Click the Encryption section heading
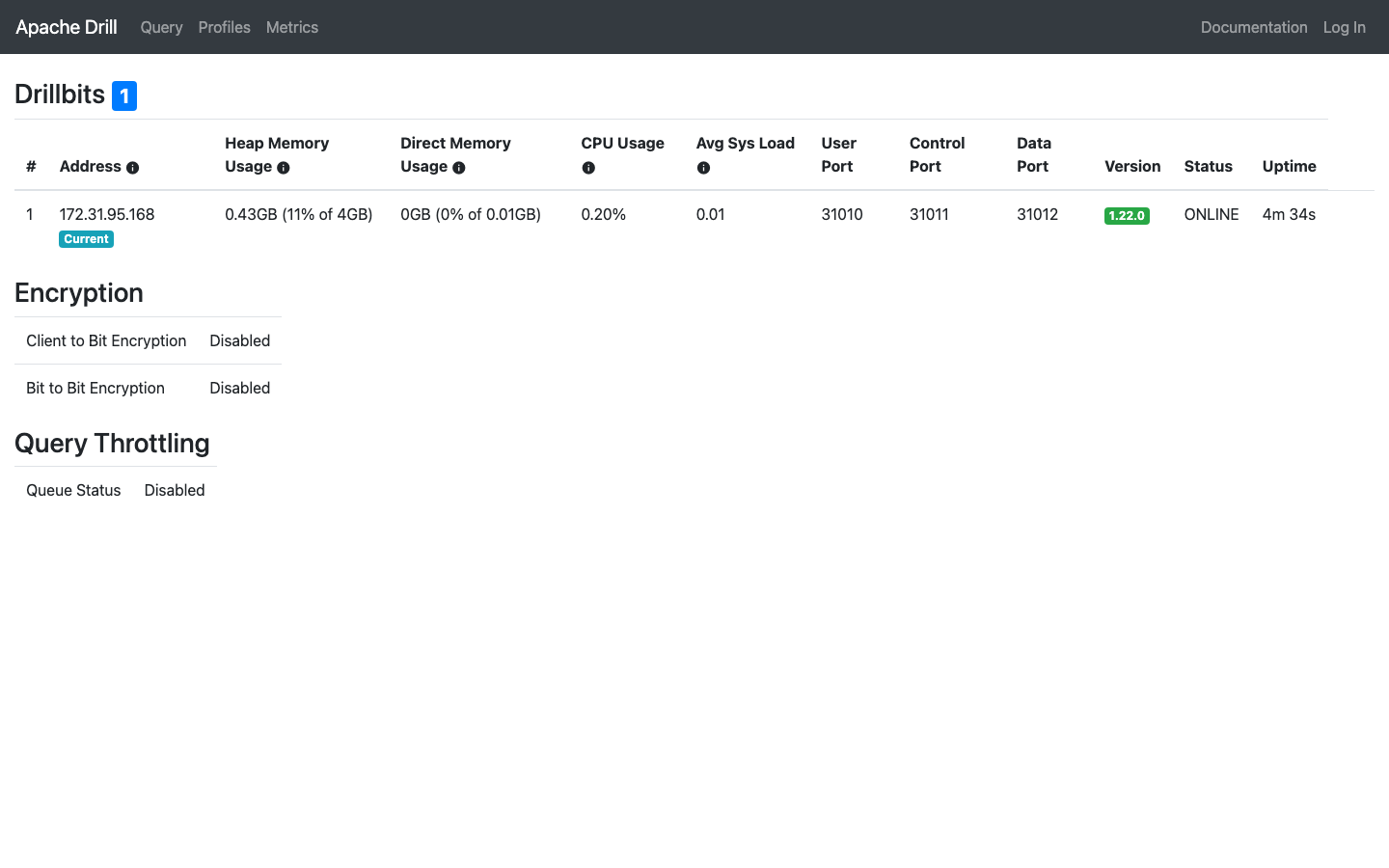The width and height of the screenshot is (1389, 868). coord(79,293)
